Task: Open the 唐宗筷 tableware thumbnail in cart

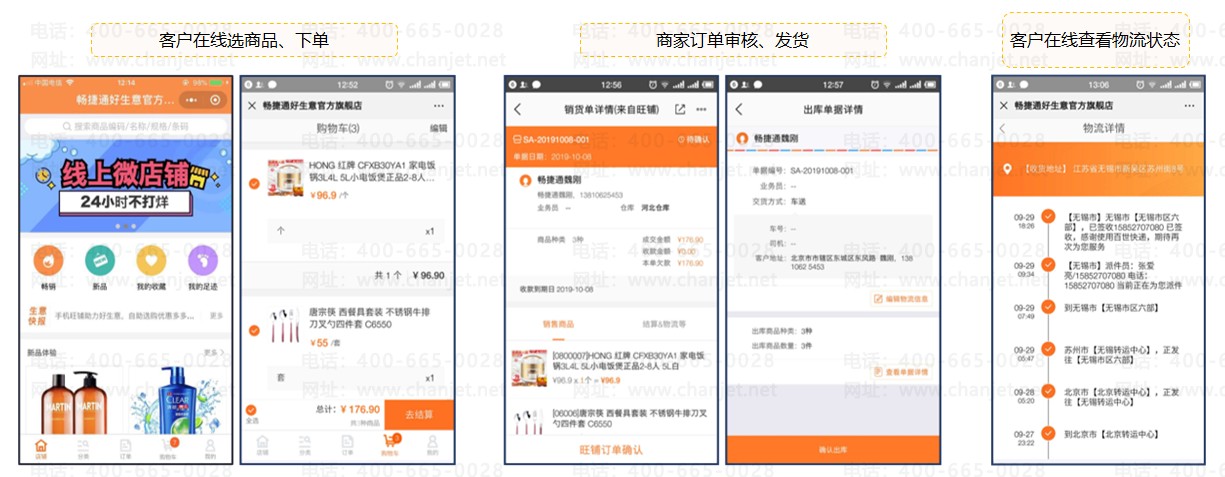Action: [x=286, y=326]
